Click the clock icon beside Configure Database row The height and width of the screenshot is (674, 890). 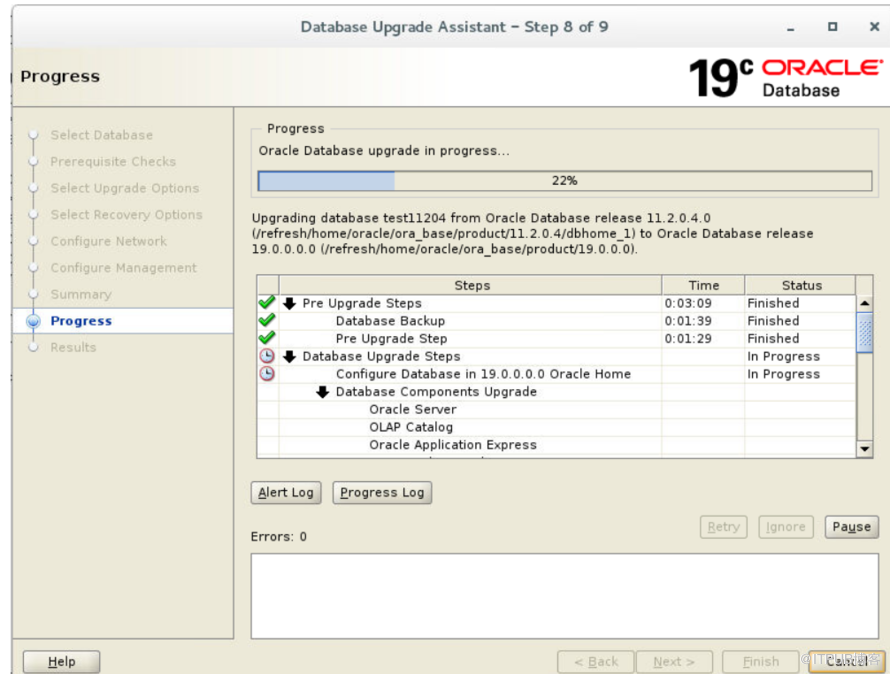coord(267,374)
